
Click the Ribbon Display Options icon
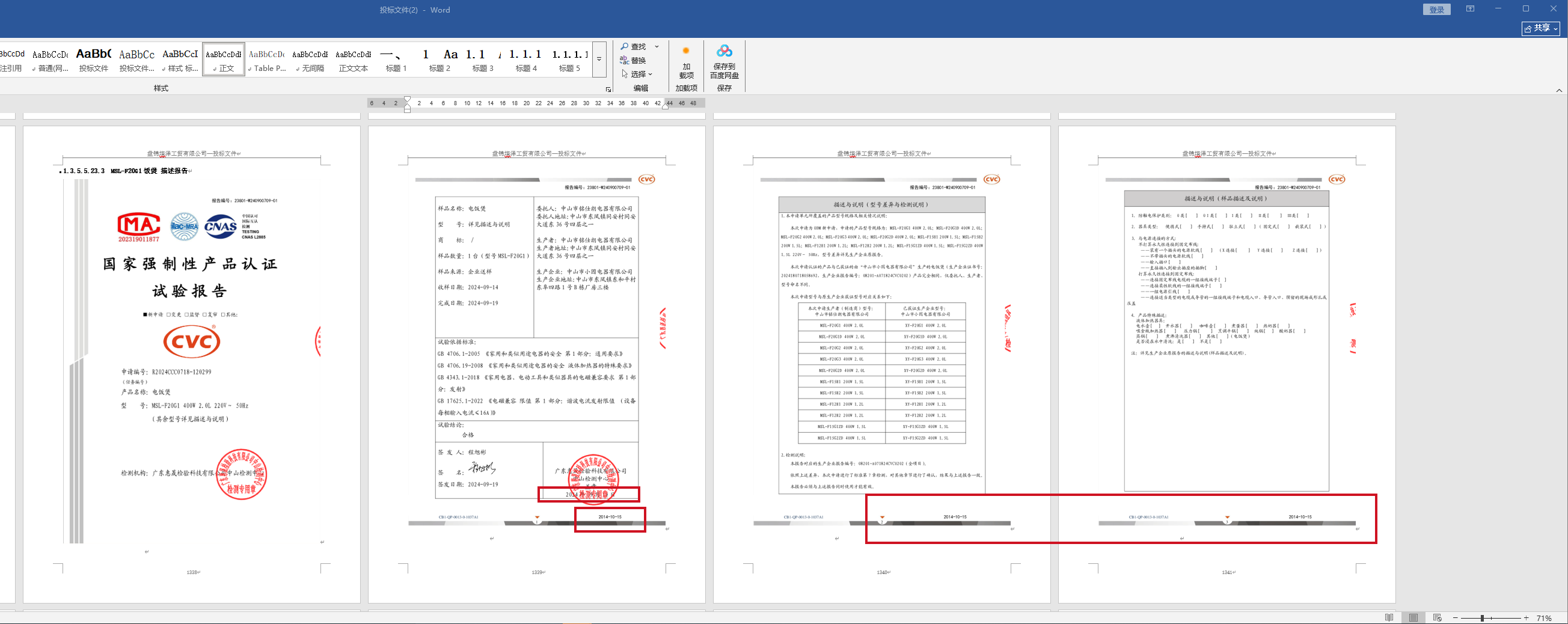(x=1470, y=8)
